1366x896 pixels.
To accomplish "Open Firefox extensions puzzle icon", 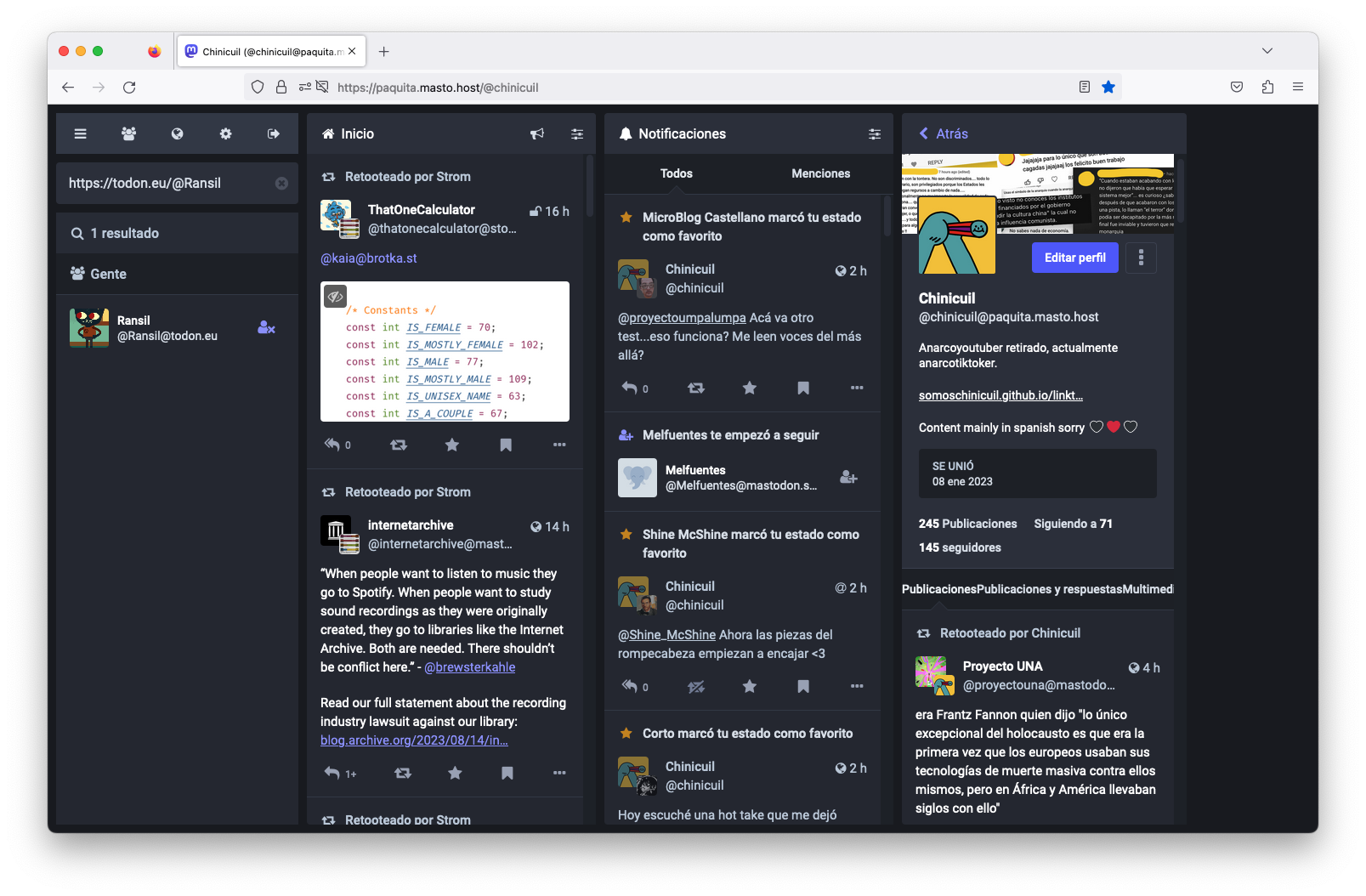I will (1267, 87).
